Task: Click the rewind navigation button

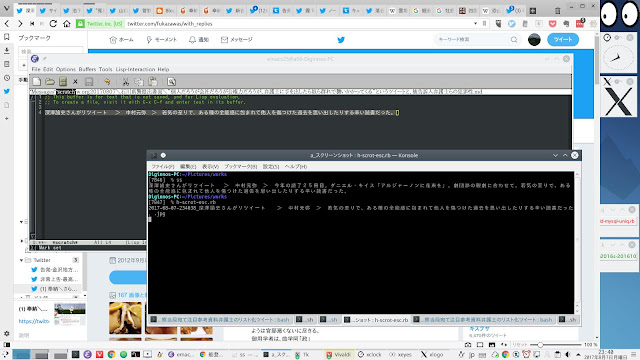Action: [x=32, y=24]
